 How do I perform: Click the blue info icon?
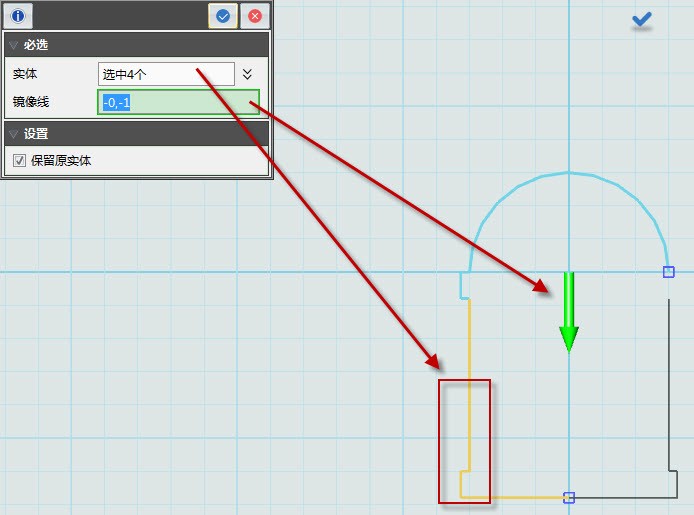point(19,16)
